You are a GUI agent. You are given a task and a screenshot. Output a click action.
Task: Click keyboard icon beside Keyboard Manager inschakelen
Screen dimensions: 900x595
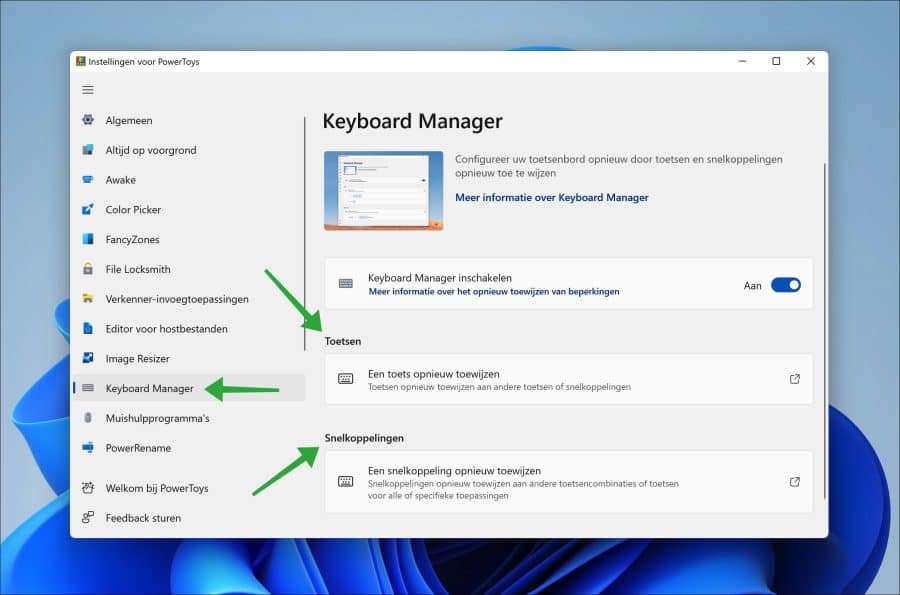click(x=346, y=283)
